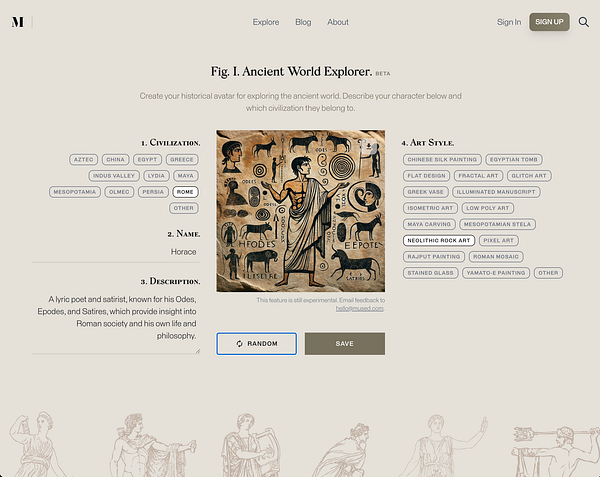Open the About page
This screenshot has width=600, height=477.
click(x=338, y=22)
